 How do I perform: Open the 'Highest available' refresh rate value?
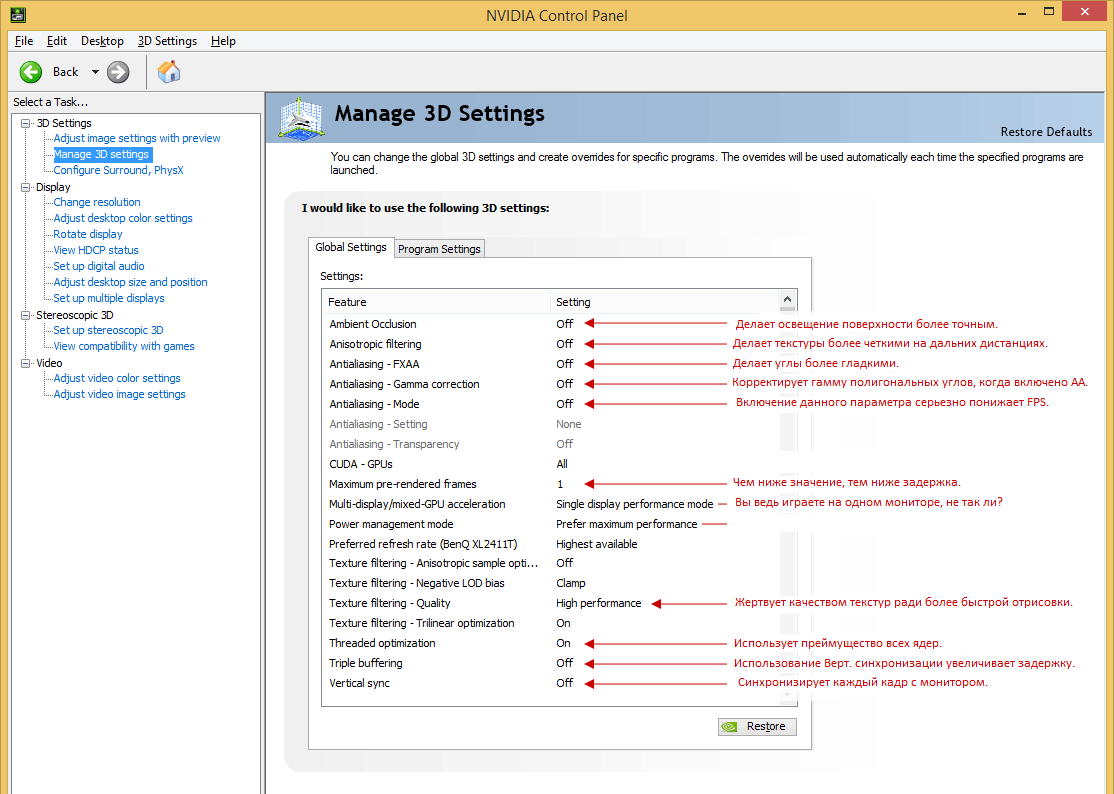(597, 544)
